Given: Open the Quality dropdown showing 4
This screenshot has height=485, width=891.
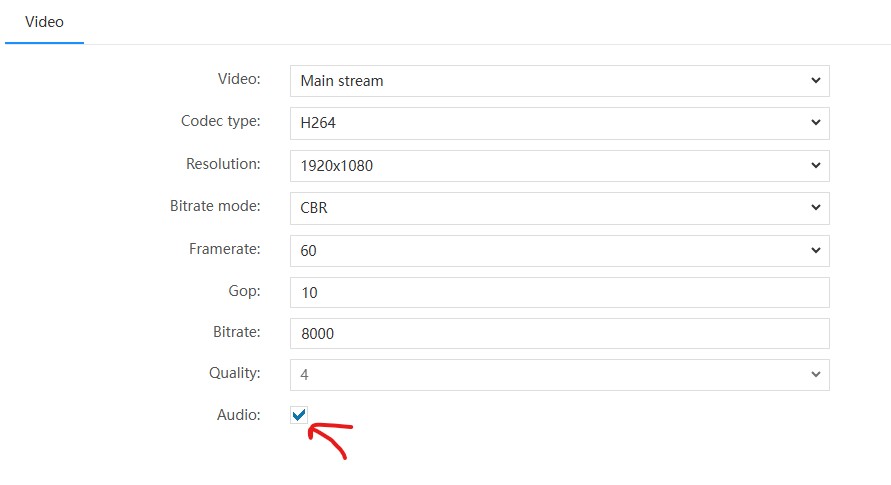Looking at the screenshot, I should [558, 375].
